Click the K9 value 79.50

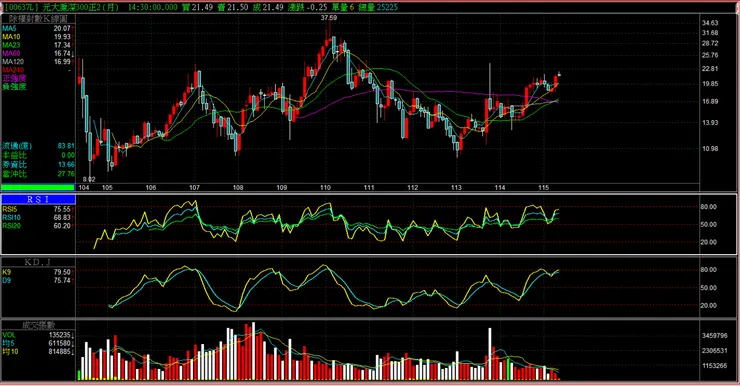pos(61,272)
